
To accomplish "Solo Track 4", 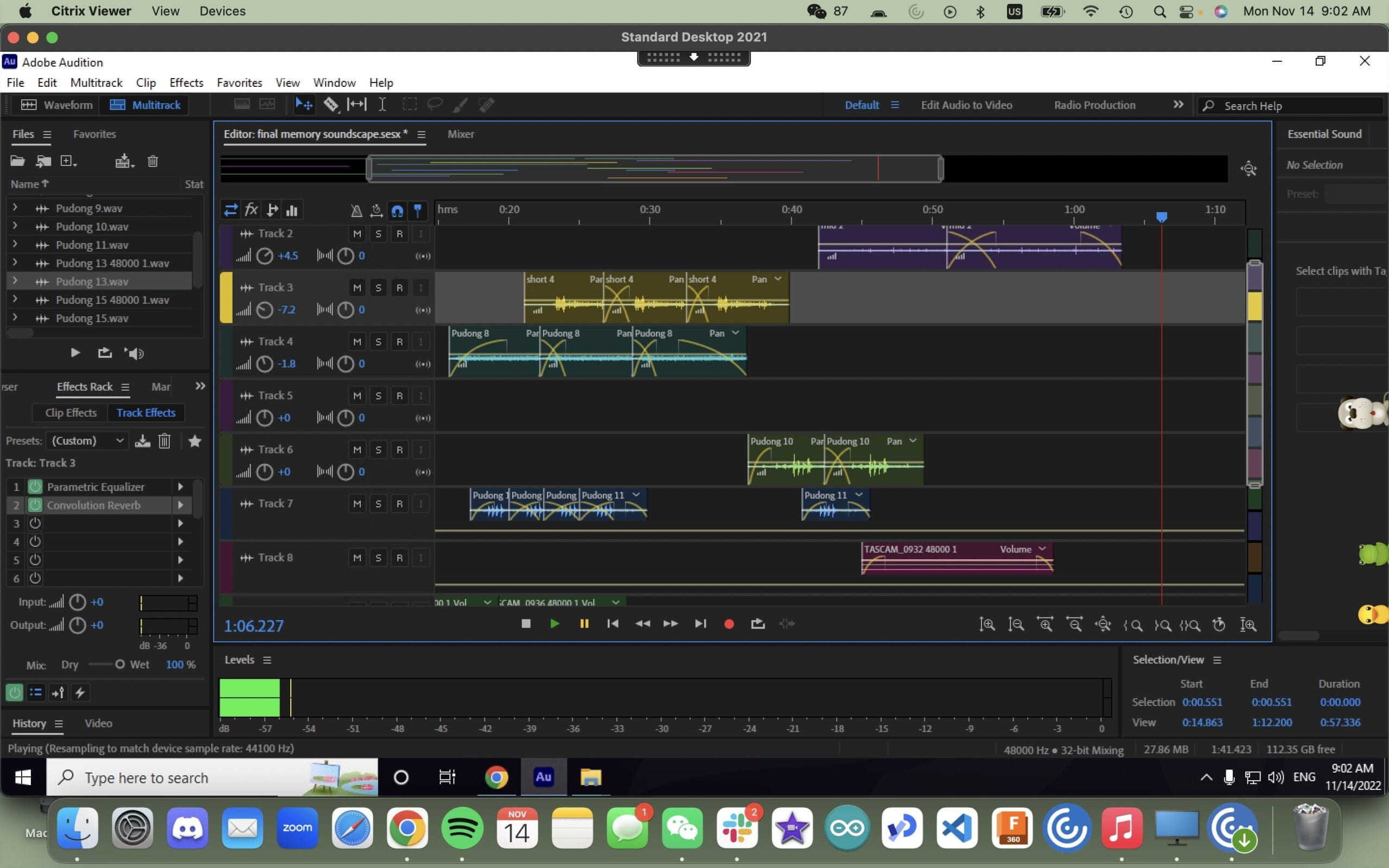I will [378, 342].
